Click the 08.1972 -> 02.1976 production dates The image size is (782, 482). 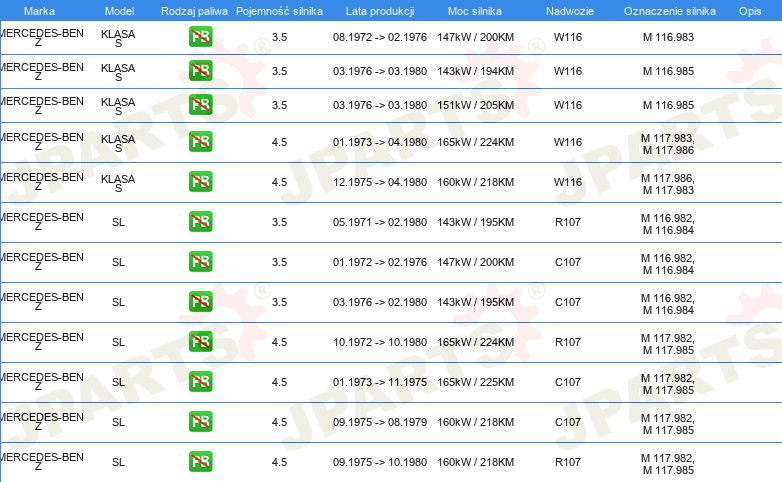click(x=380, y=37)
